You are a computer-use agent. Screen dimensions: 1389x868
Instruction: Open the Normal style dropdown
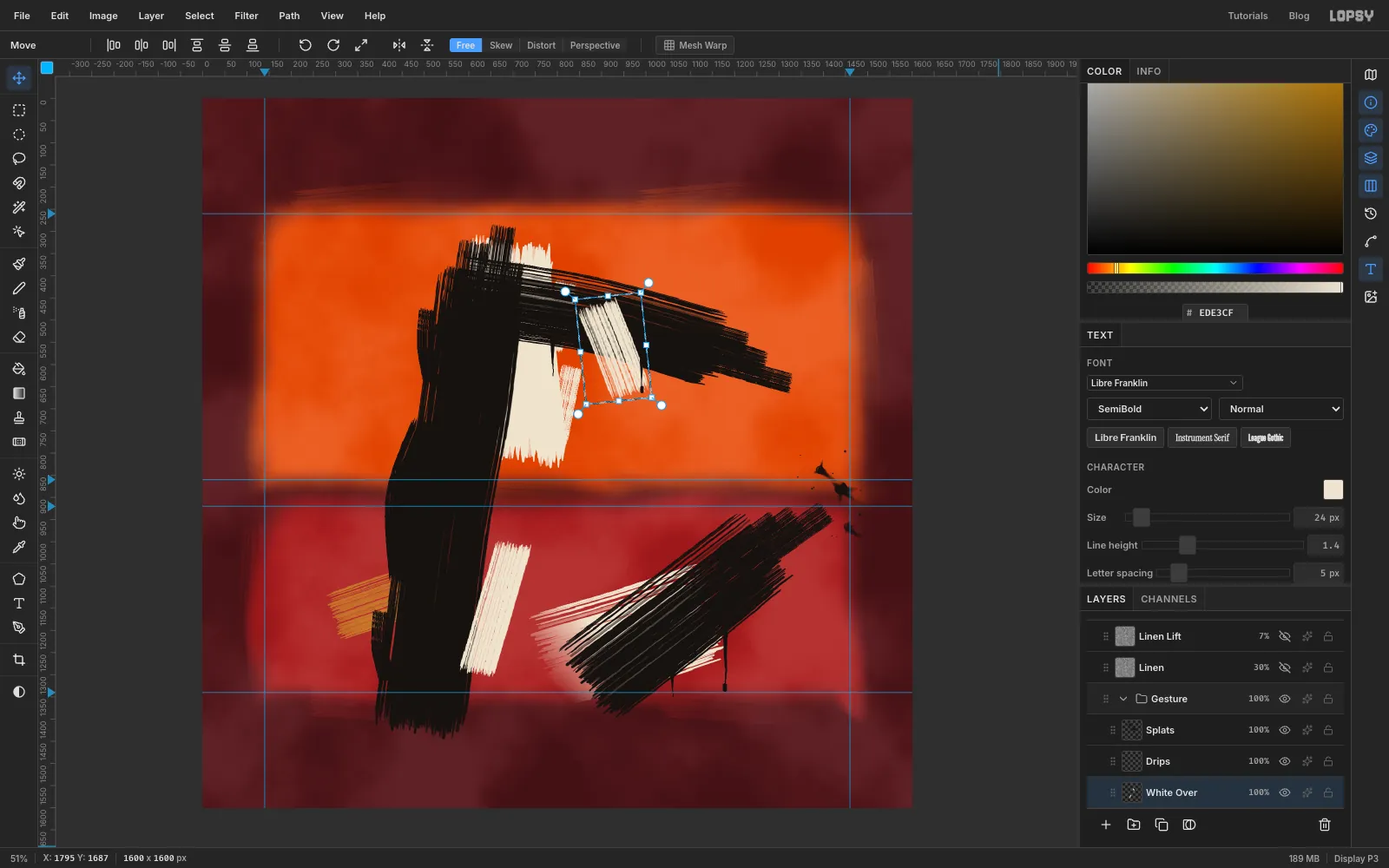pyautogui.click(x=1281, y=409)
